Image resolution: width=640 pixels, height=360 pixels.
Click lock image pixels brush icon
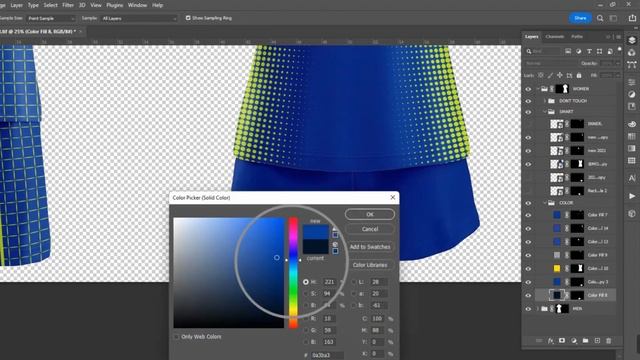pyautogui.click(x=550, y=76)
